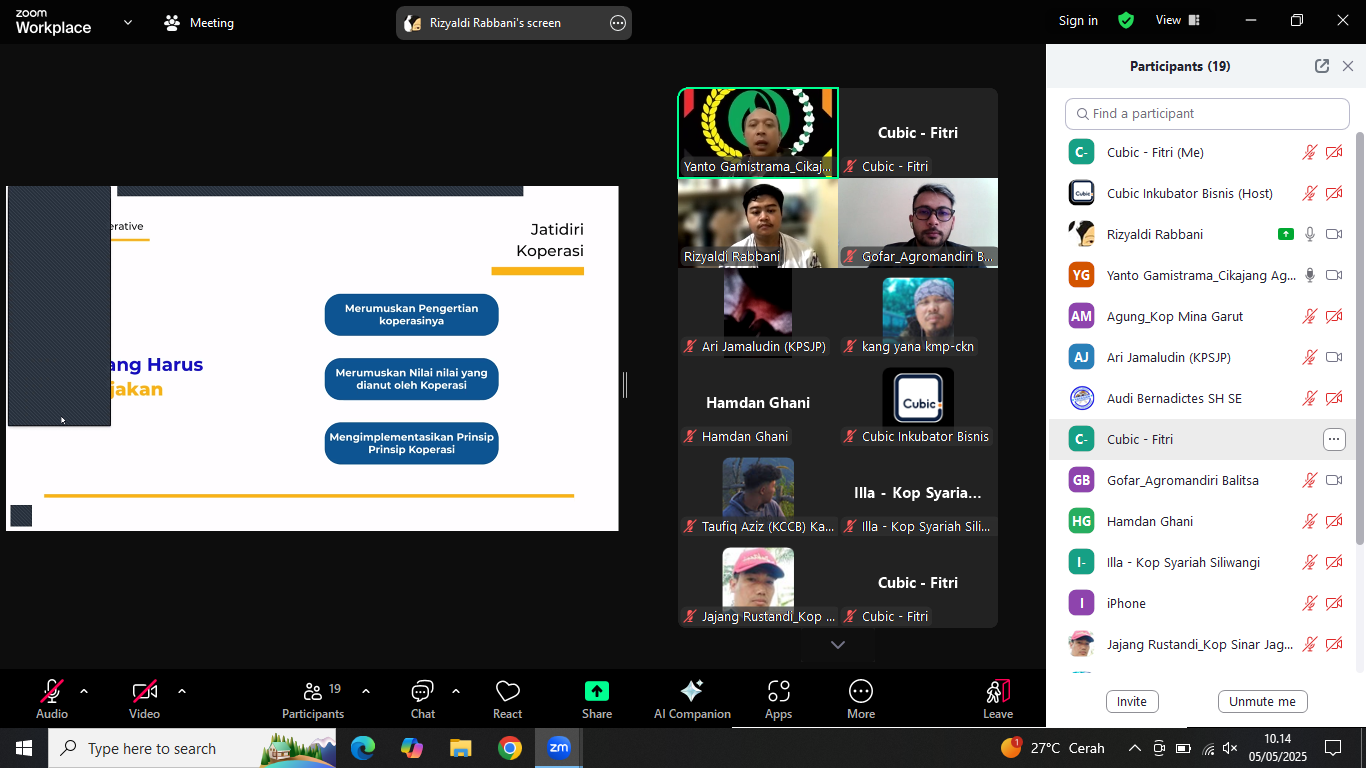Show hidden system tray icons
This screenshot has width=1366, height=768.
[x=1135, y=748]
